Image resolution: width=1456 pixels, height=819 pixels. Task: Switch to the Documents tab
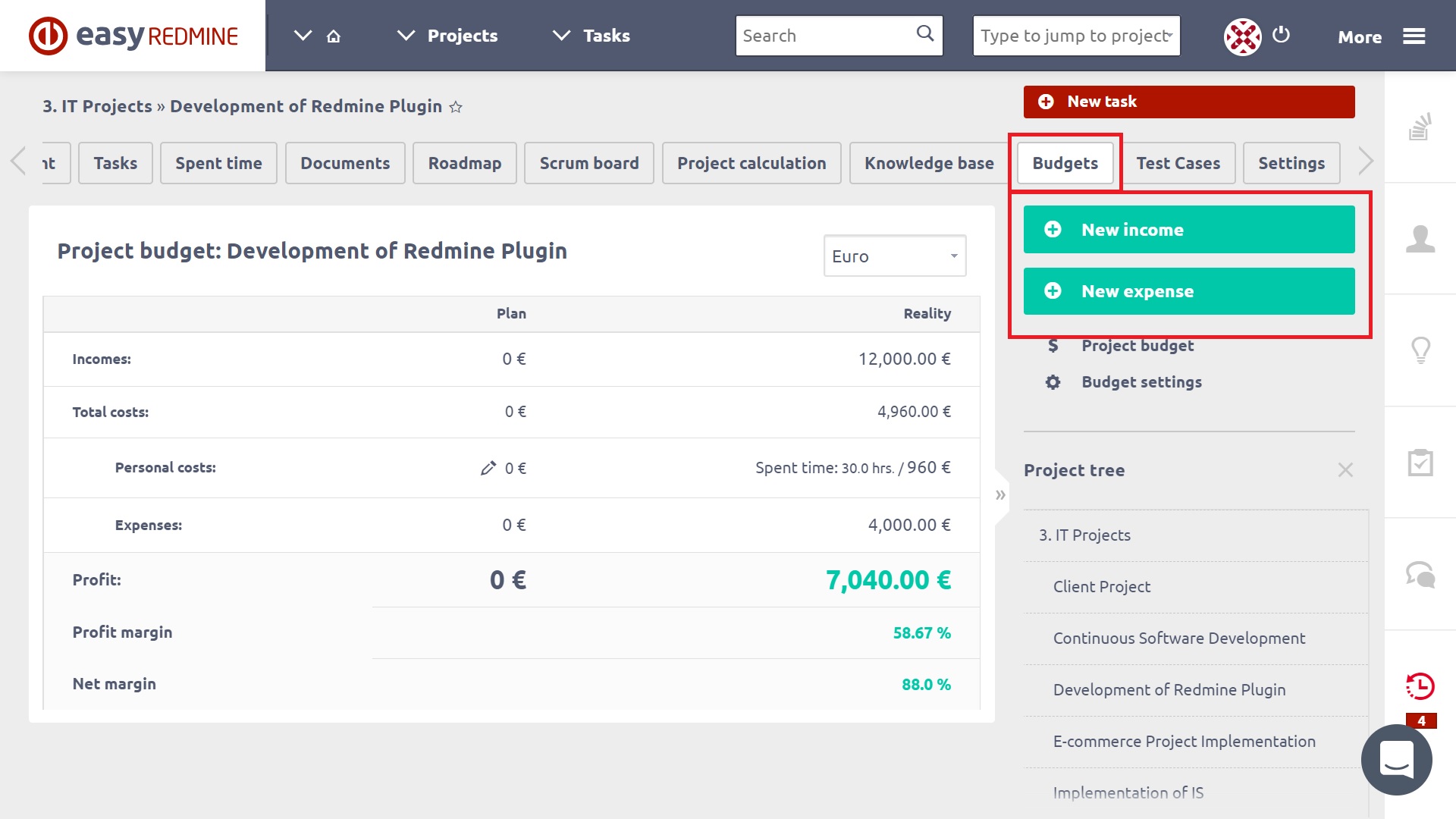click(x=345, y=163)
